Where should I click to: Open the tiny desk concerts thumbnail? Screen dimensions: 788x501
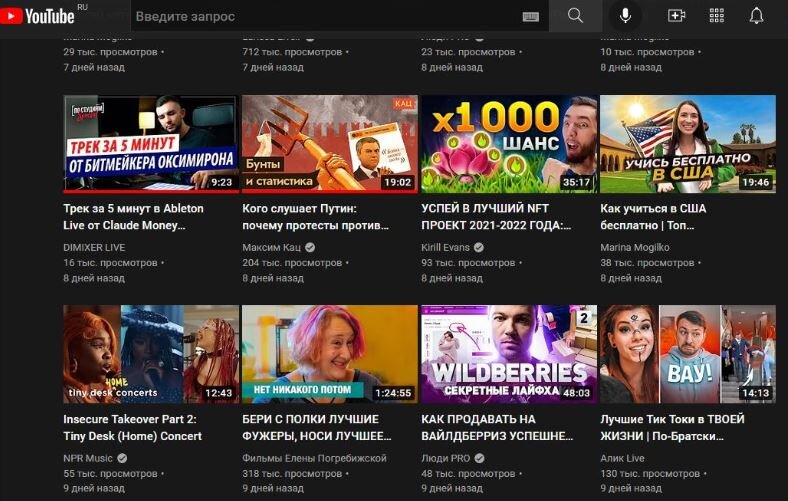coord(151,354)
